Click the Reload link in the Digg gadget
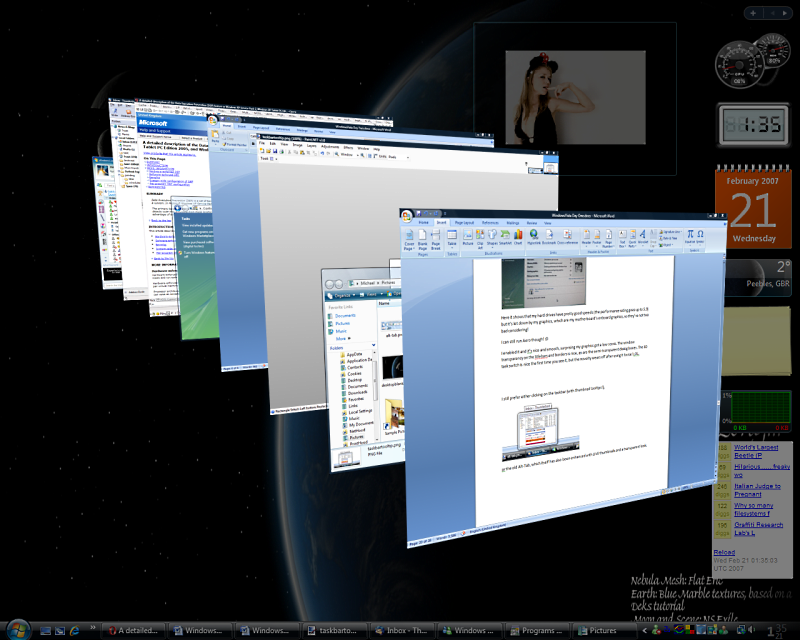 725,552
